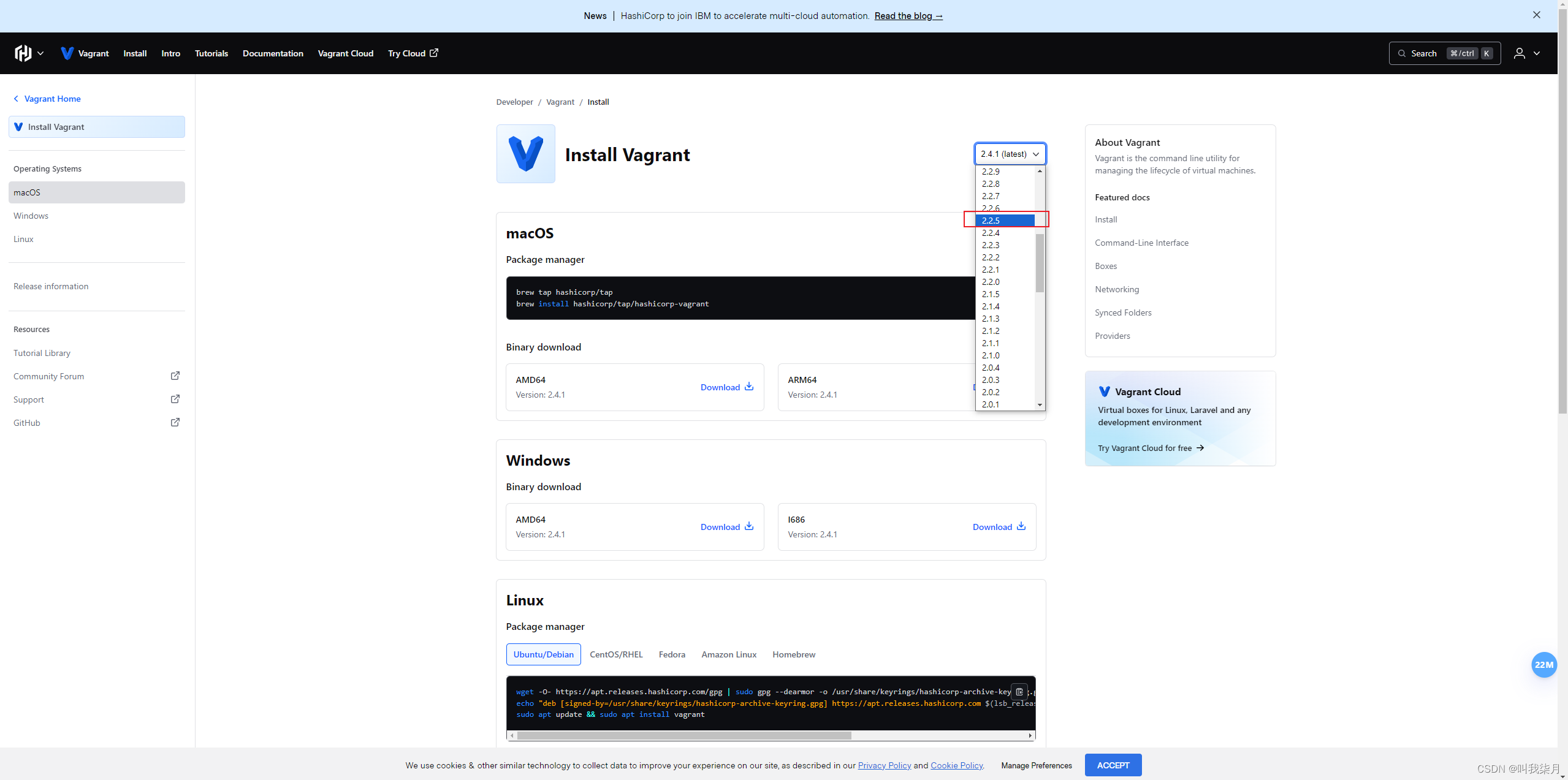Select macOS in Operating Systems sidebar
1568x780 pixels.
point(97,192)
